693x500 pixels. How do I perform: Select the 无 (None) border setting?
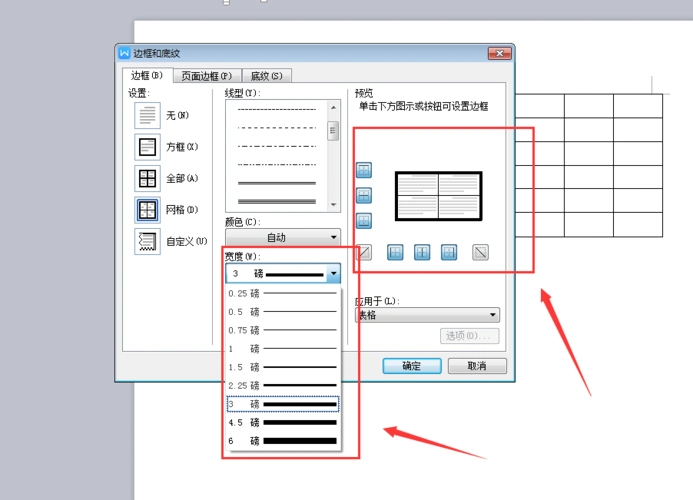coord(147,115)
